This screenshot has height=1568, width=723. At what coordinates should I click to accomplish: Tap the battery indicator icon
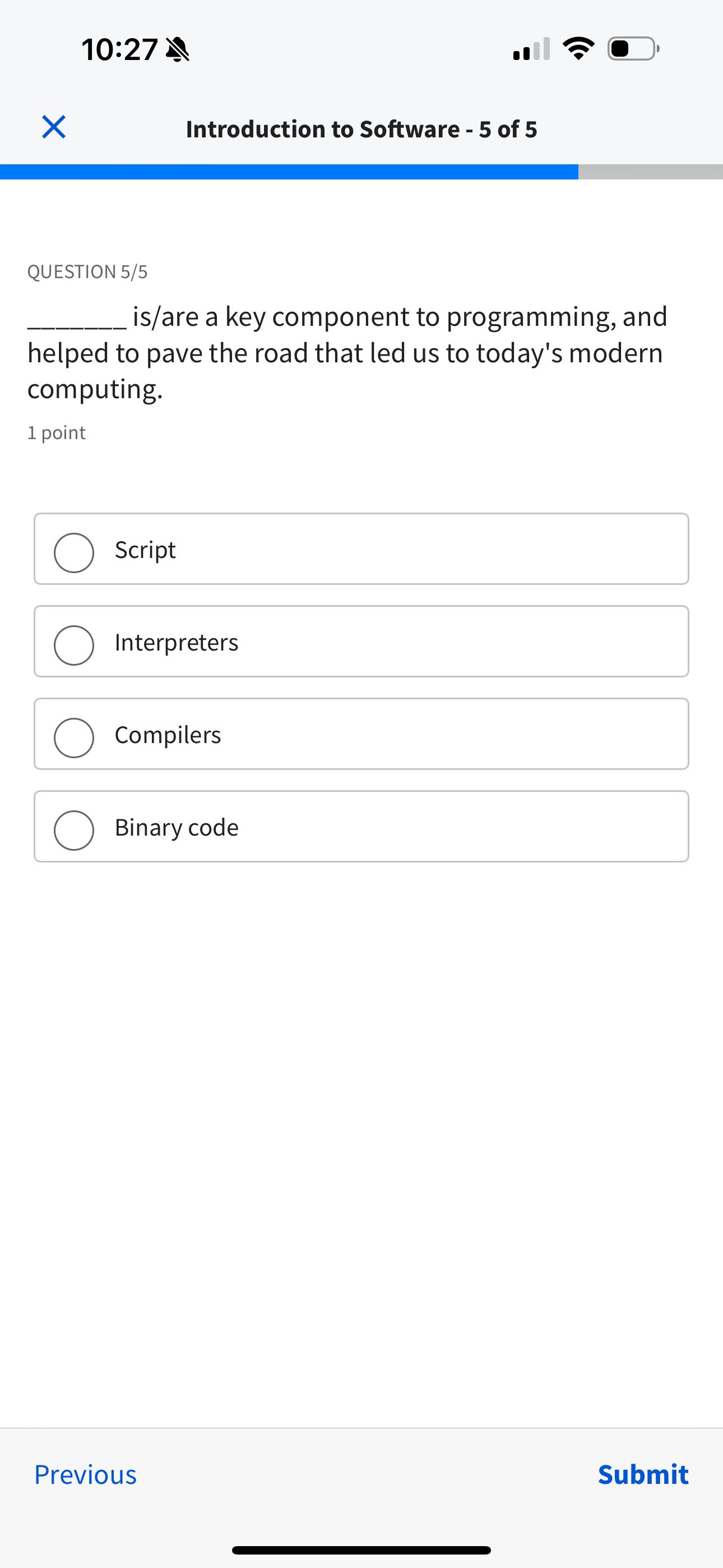point(630,50)
